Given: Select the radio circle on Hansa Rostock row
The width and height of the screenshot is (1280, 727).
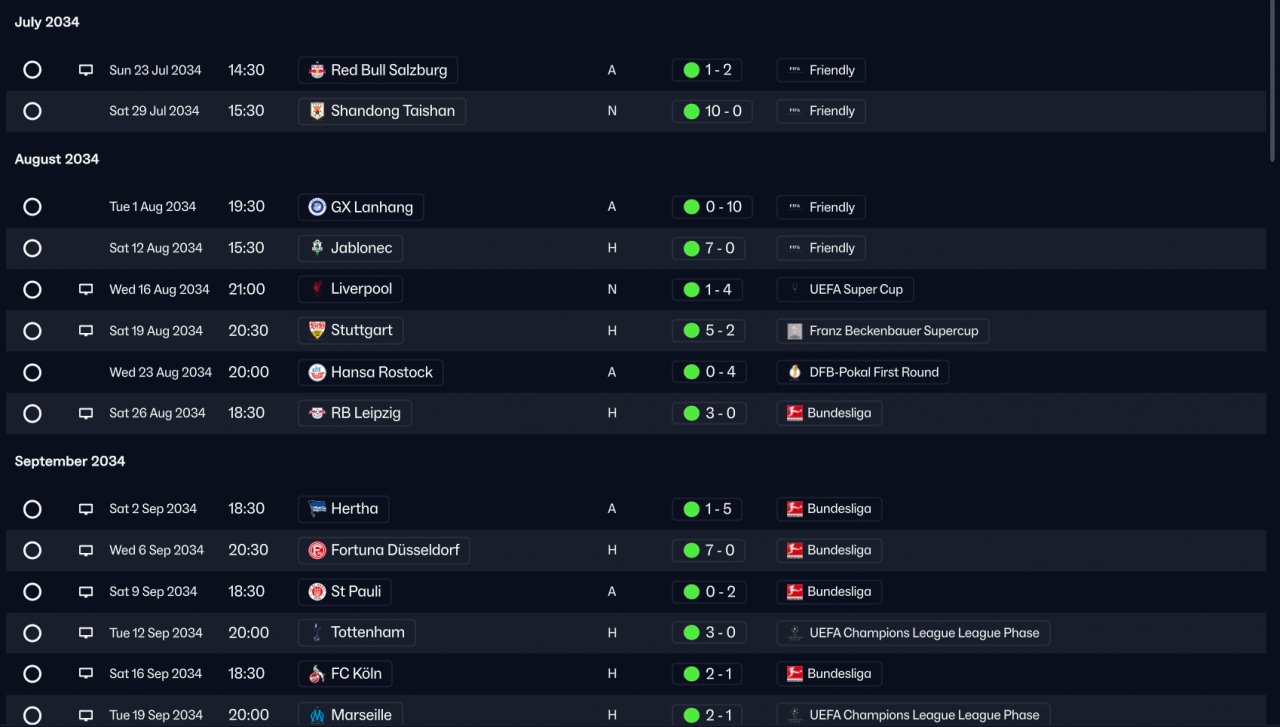Looking at the screenshot, I should click(x=32, y=372).
